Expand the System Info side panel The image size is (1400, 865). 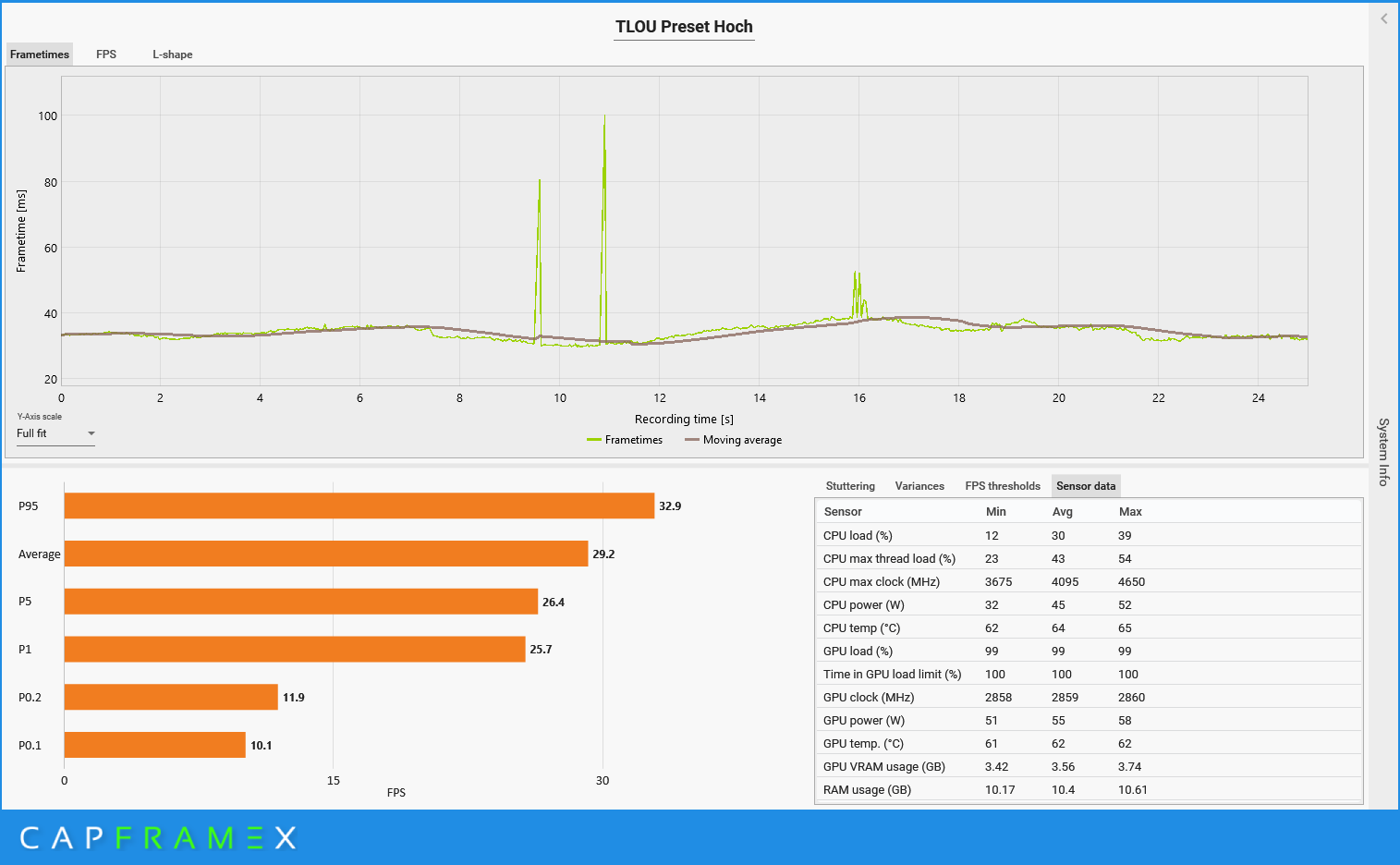(x=1383, y=452)
